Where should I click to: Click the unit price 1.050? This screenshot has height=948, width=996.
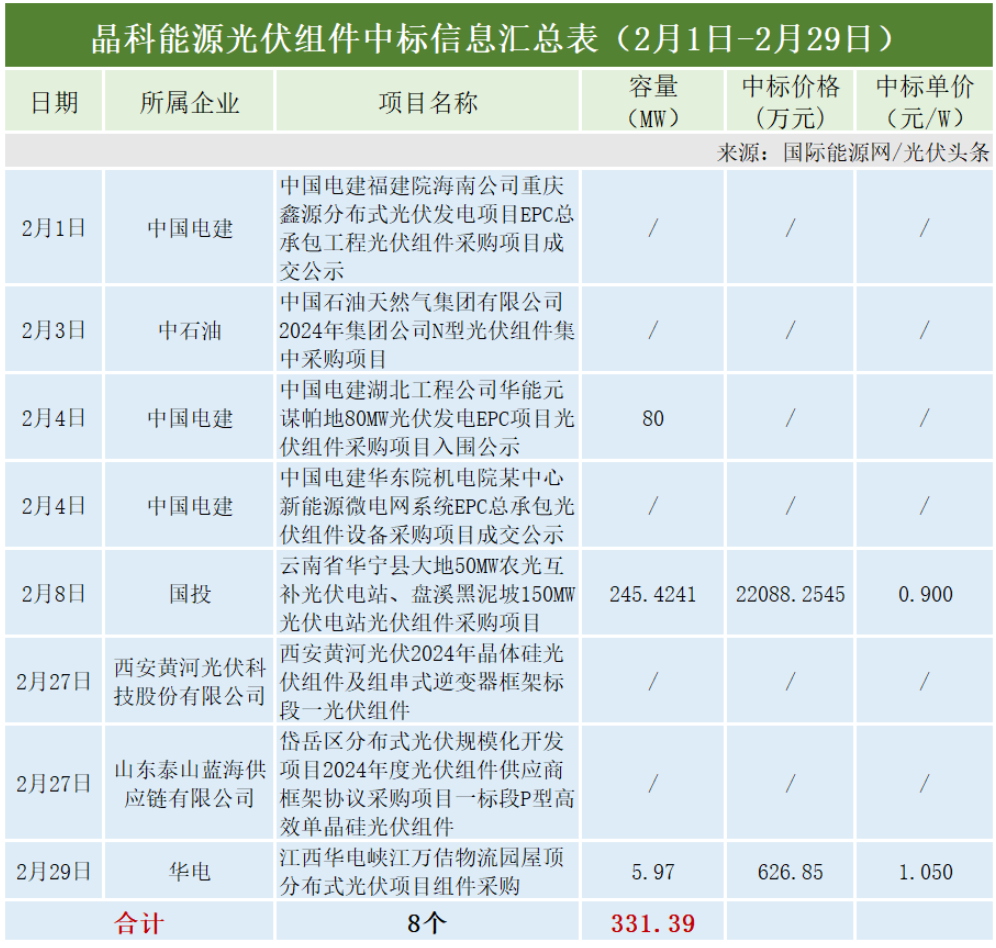[x=925, y=872]
